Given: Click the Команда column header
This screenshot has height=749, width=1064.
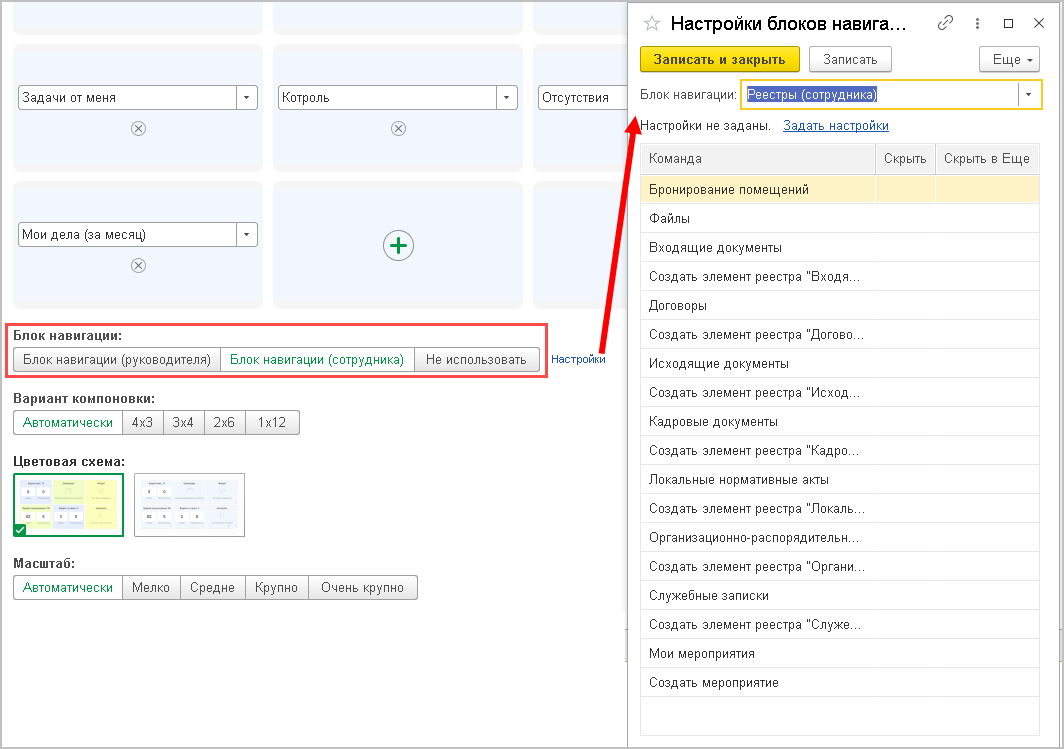Looking at the screenshot, I should pos(758,159).
